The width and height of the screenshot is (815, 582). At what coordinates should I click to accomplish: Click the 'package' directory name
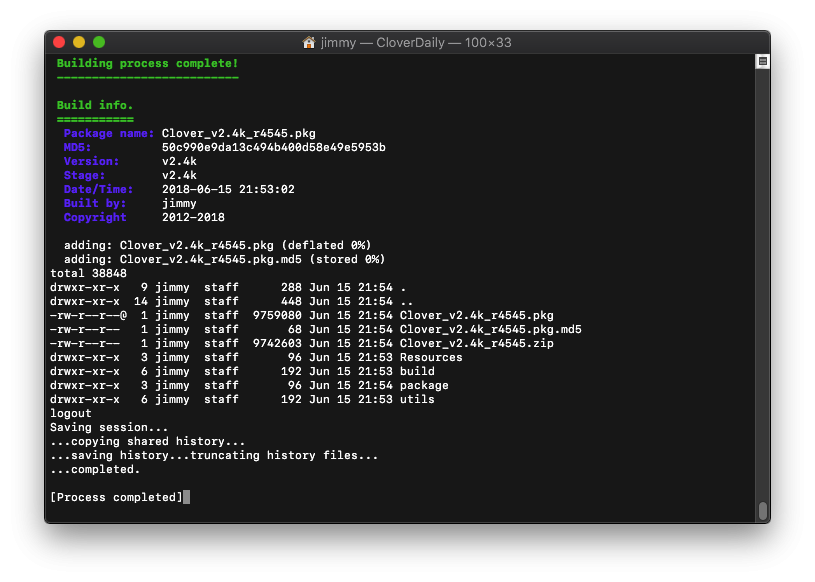(x=424, y=386)
